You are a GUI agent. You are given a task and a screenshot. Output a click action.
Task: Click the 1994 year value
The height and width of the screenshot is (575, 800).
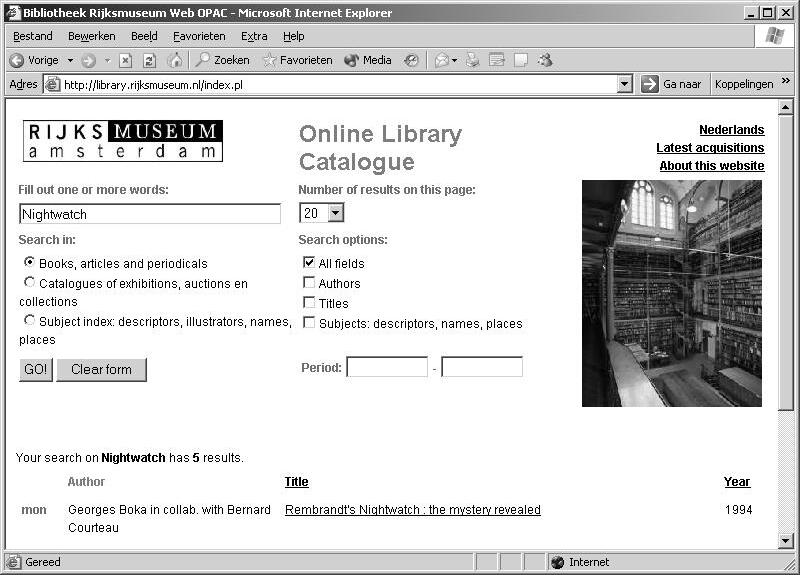(x=738, y=510)
